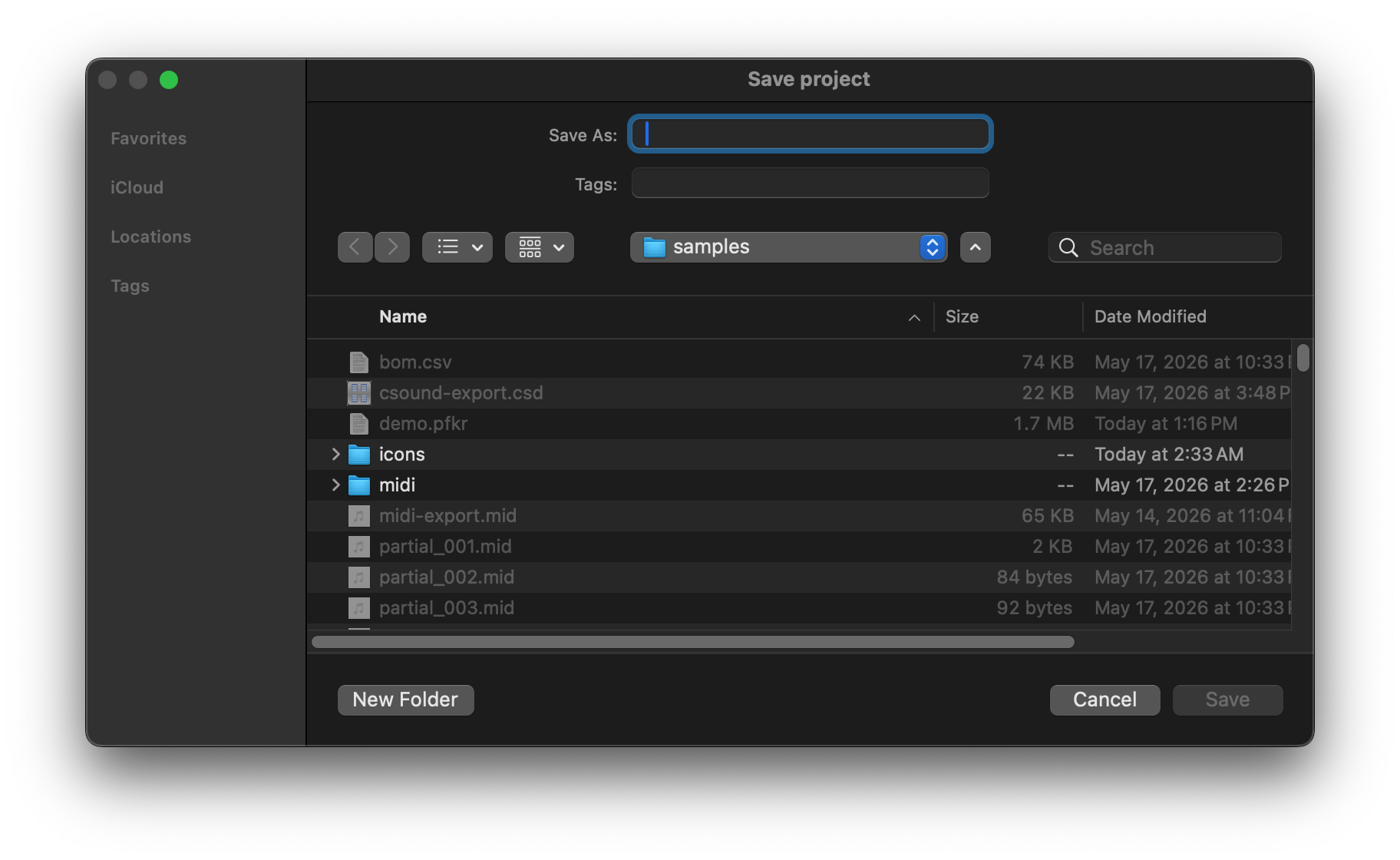Open the samples folder location popup
This screenshot has height=860, width=1400.
point(788,247)
